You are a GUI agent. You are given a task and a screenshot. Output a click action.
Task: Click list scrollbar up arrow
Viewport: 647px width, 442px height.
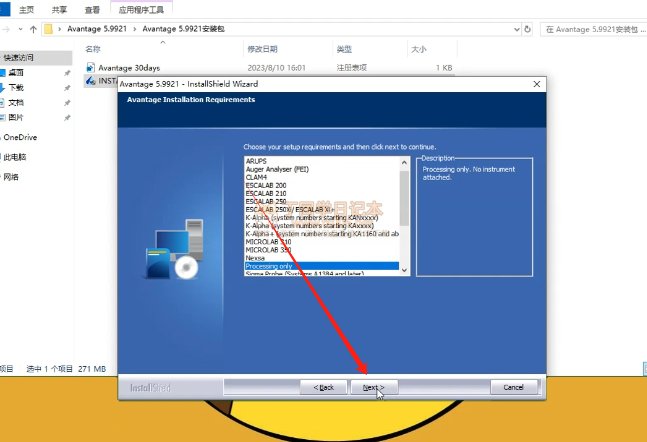coord(404,163)
